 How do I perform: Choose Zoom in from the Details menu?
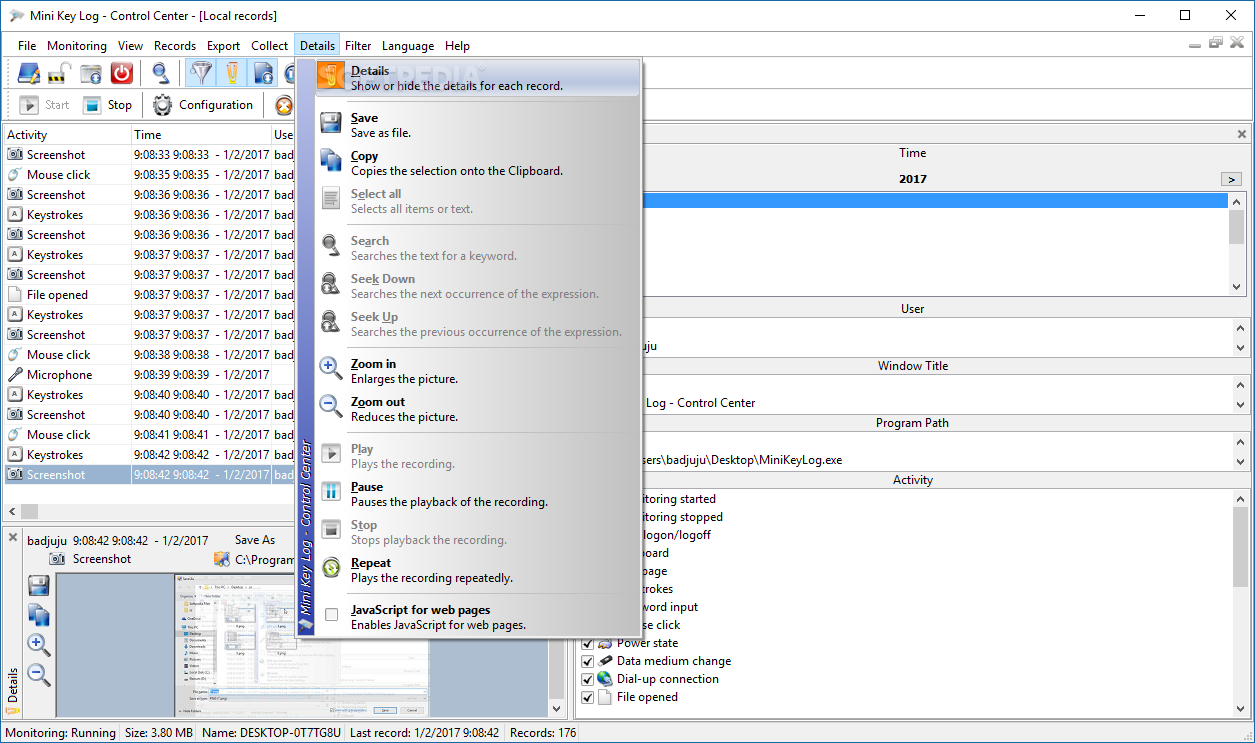pos(478,371)
